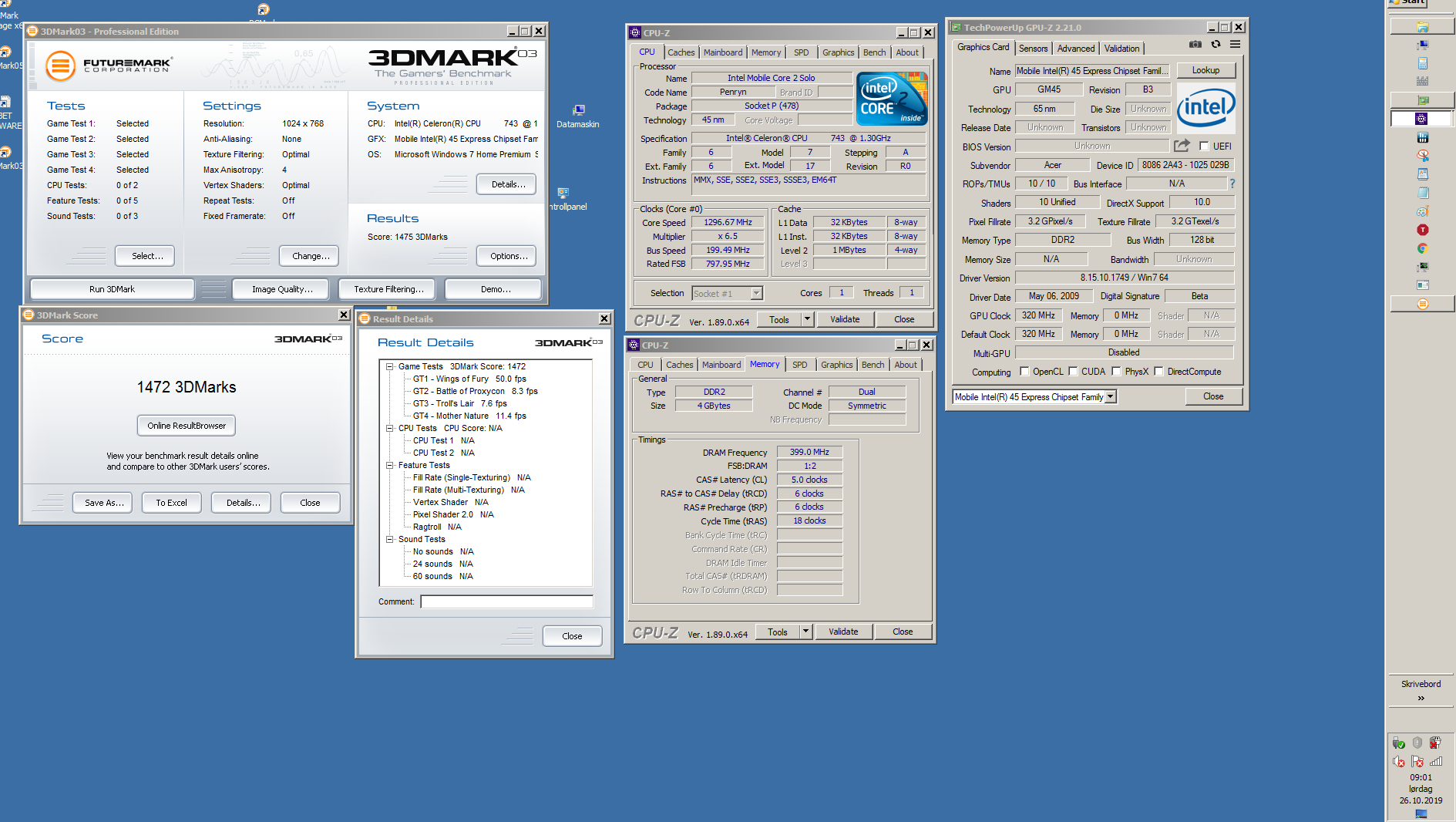Click the Chrome icon in the taskbar
The height and width of the screenshot is (822, 1456).
[x=1422, y=248]
